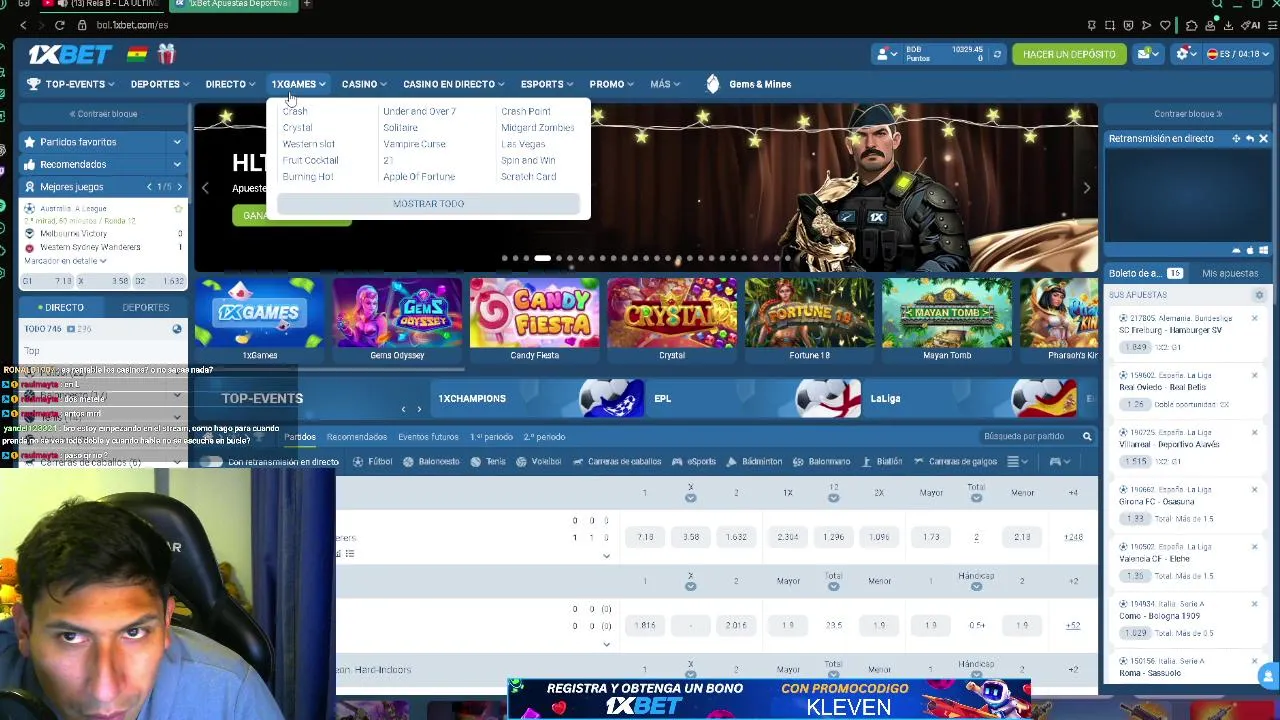The height and width of the screenshot is (720, 1280).
Task: Filter matches by Balonmano
Action: 821,462
